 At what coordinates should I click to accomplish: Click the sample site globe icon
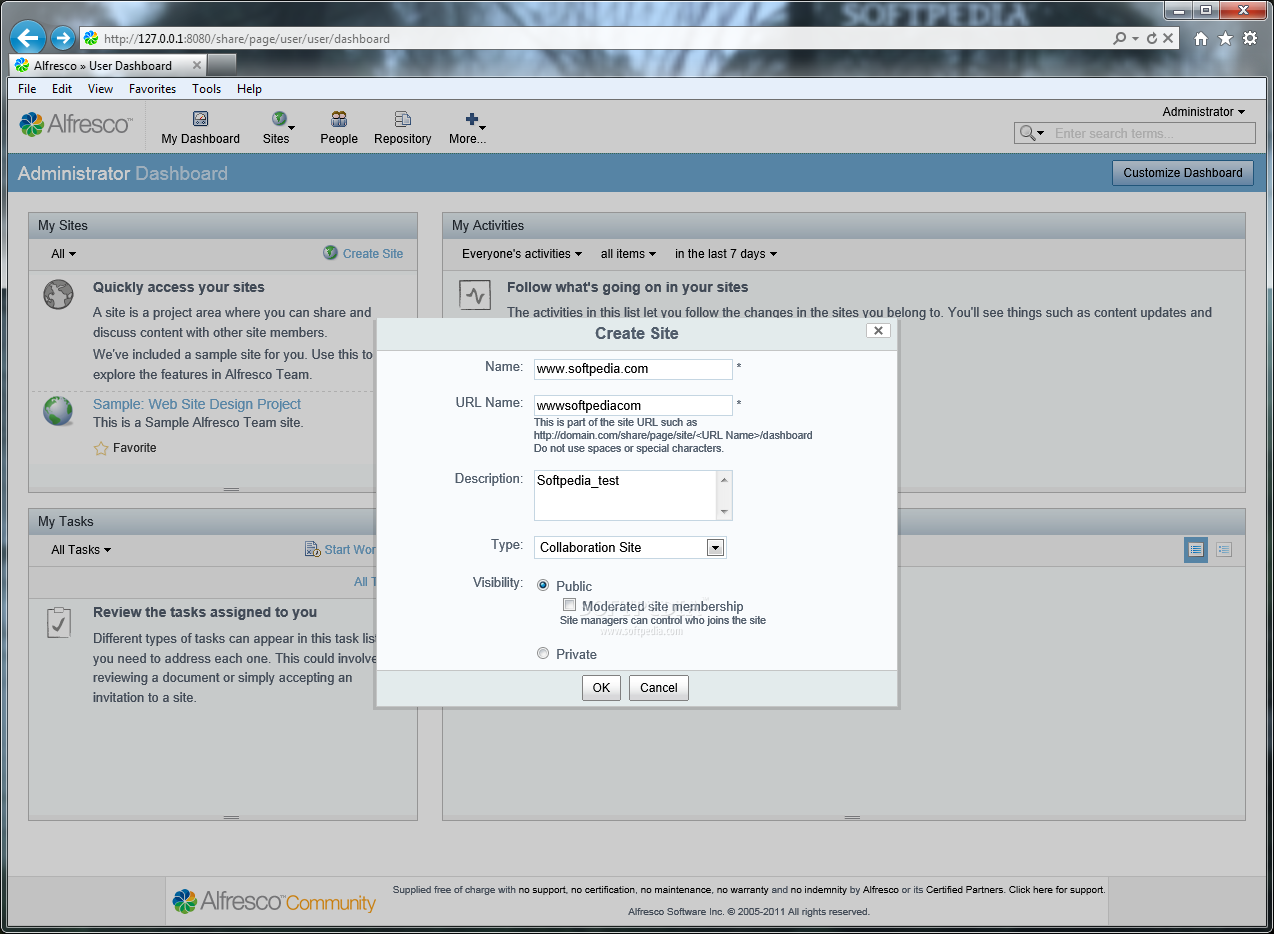[x=58, y=411]
